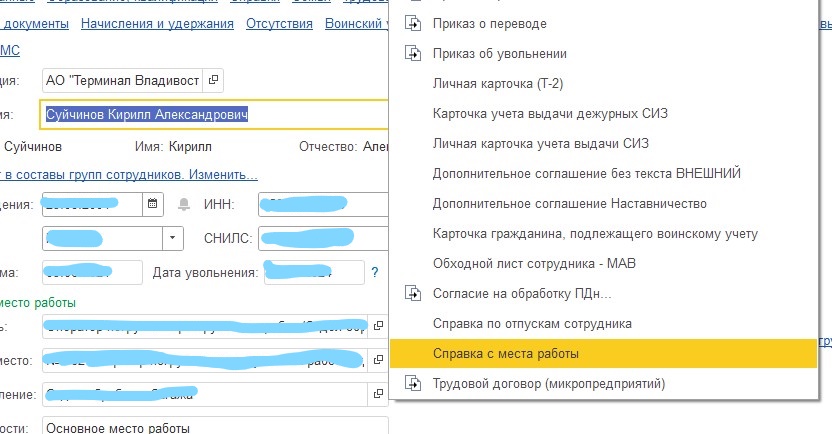Click icon beside Согласие на обработку ПДн

pos(412,293)
